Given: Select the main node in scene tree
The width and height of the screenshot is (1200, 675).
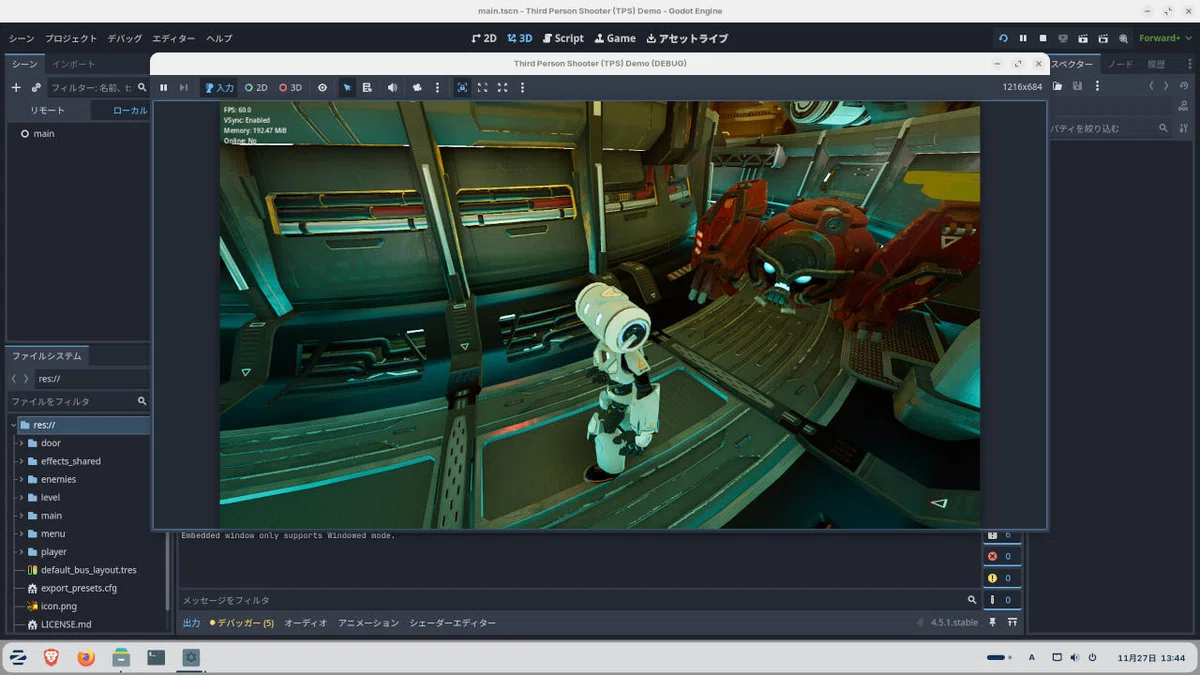Looking at the screenshot, I should click(43, 133).
